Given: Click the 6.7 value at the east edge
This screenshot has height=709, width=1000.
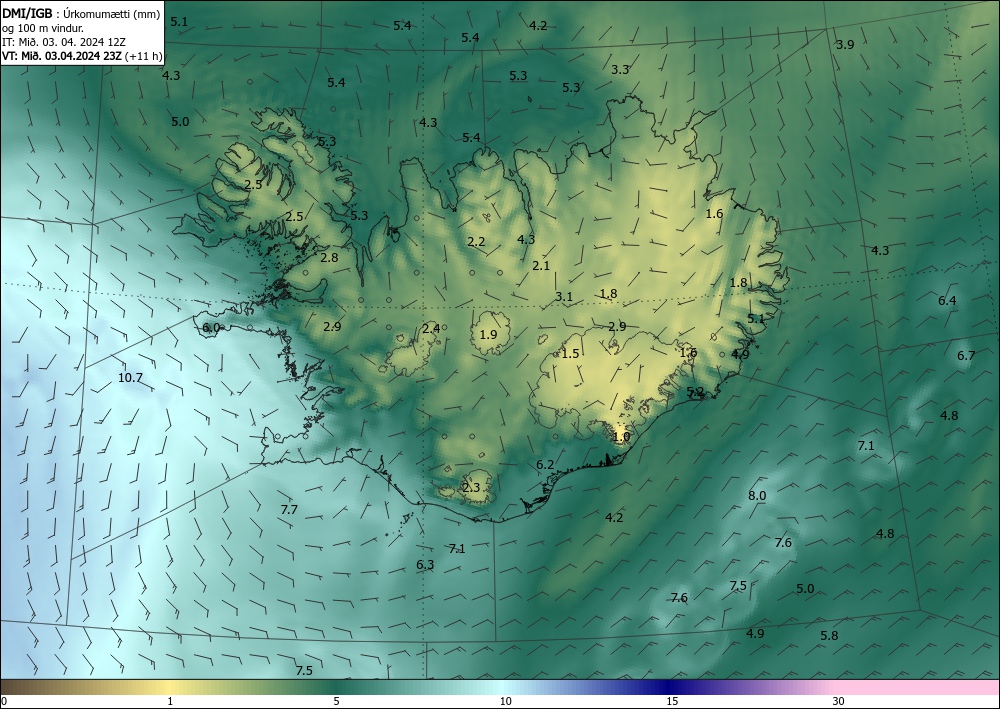Looking at the screenshot, I should [966, 356].
